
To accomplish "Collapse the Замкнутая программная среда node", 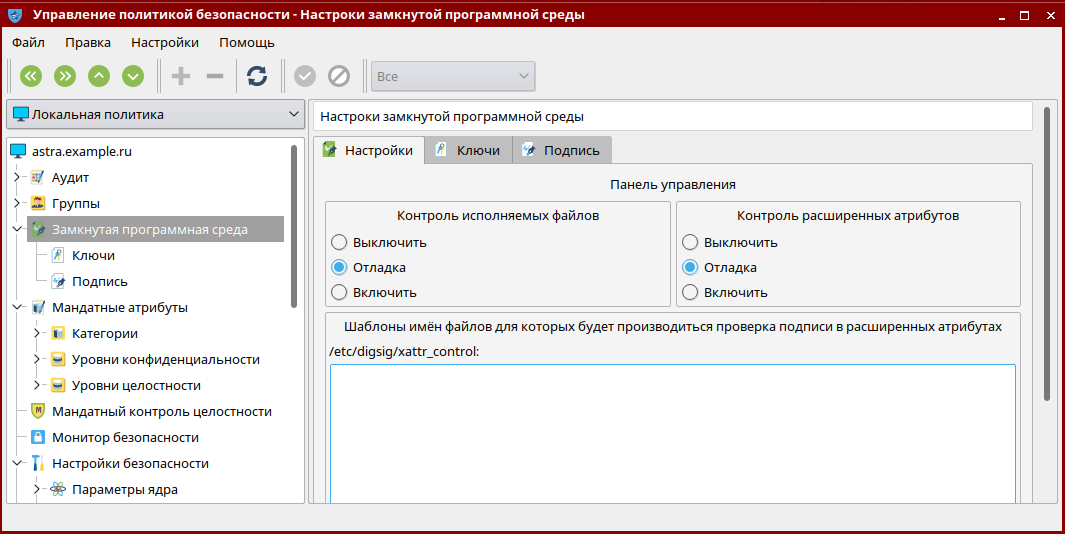I will 18,229.
